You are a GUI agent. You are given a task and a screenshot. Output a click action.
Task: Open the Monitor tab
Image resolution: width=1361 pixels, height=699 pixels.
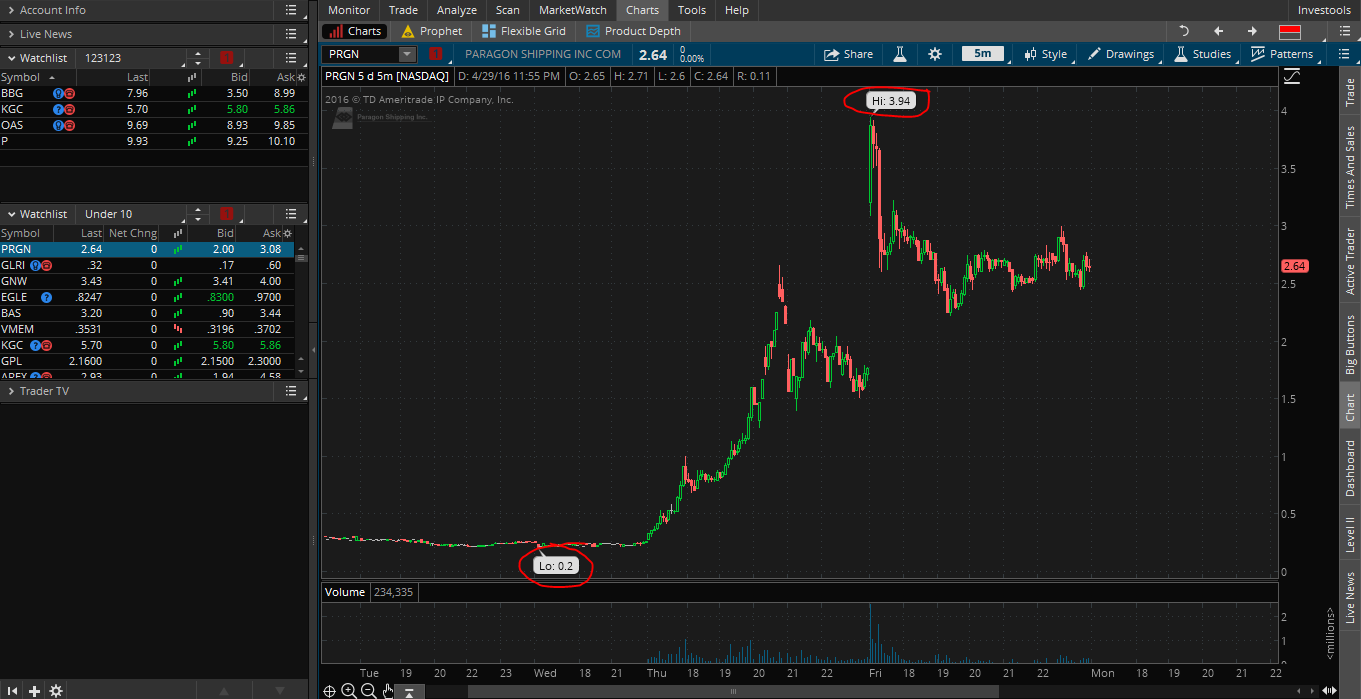pyautogui.click(x=349, y=10)
